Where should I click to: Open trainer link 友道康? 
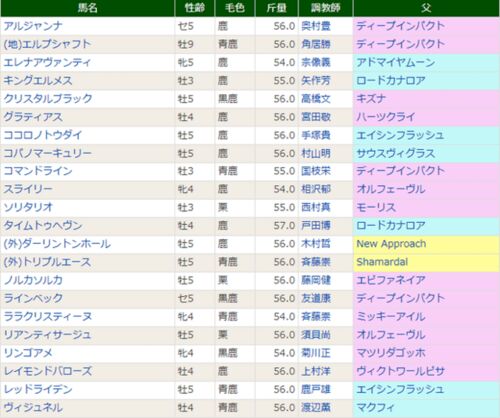click(x=316, y=298)
